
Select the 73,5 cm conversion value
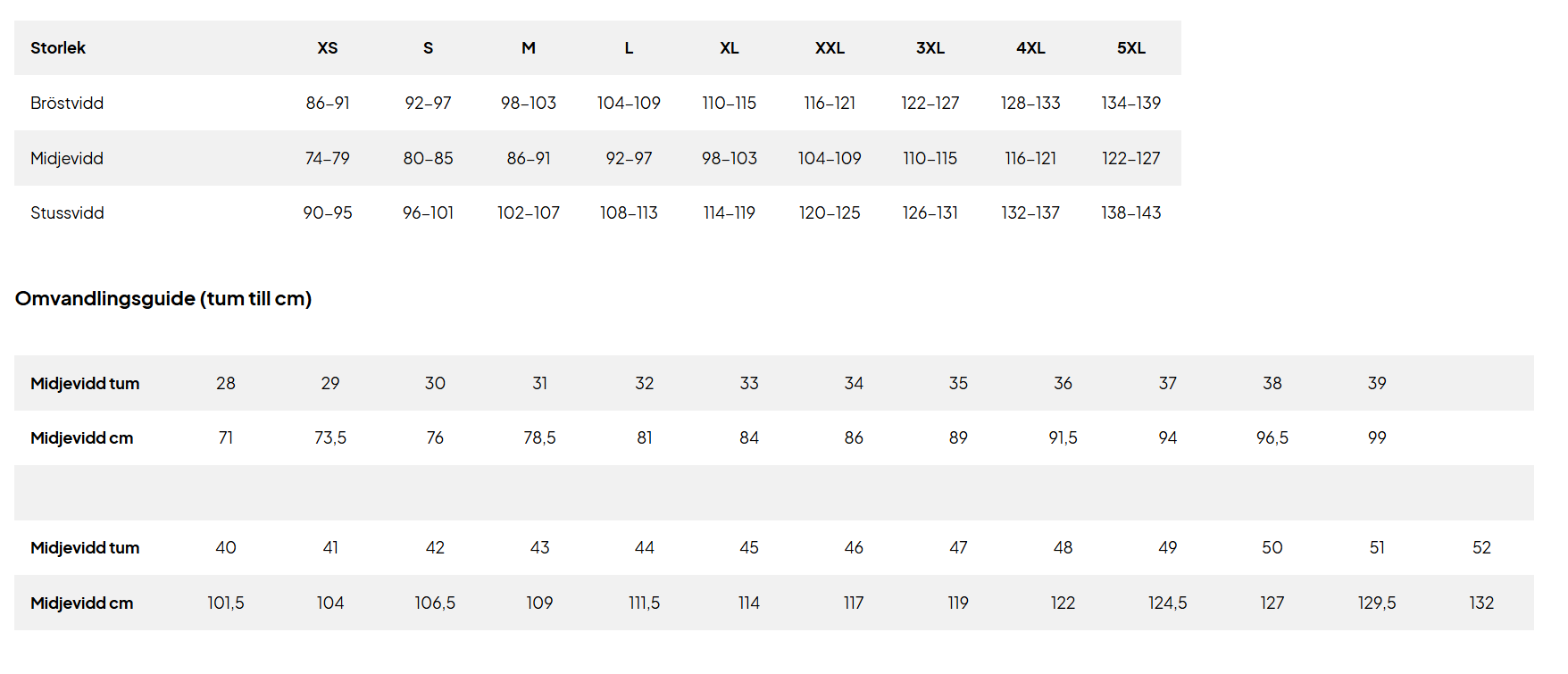tap(330, 438)
